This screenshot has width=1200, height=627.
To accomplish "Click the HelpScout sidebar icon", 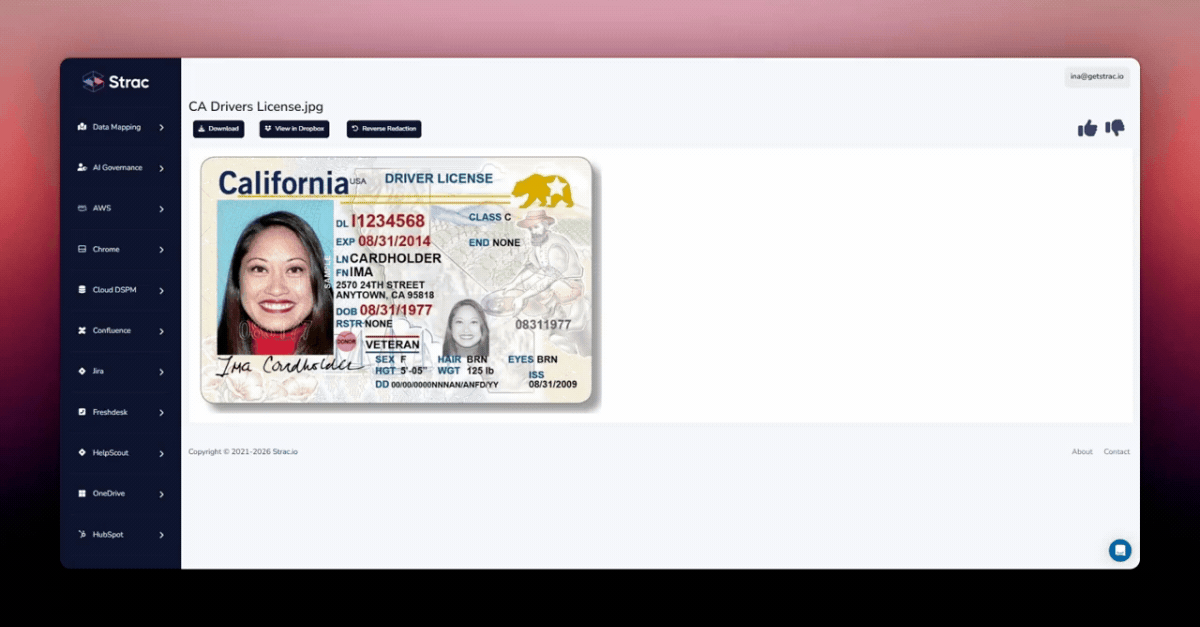I will (x=82, y=452).
